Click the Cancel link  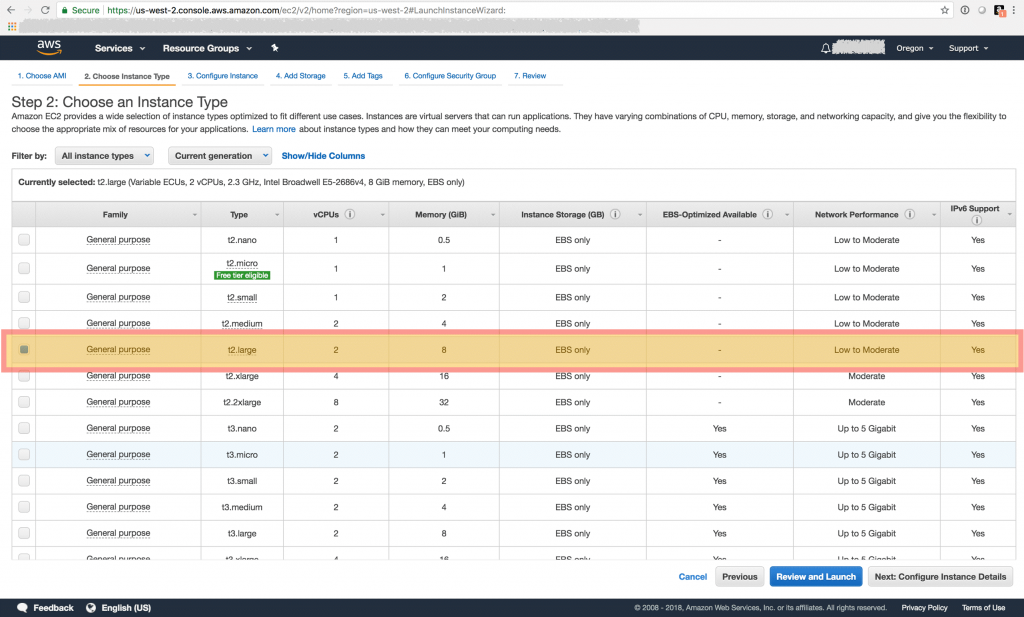pyautogui.click(x=692, y=577)
